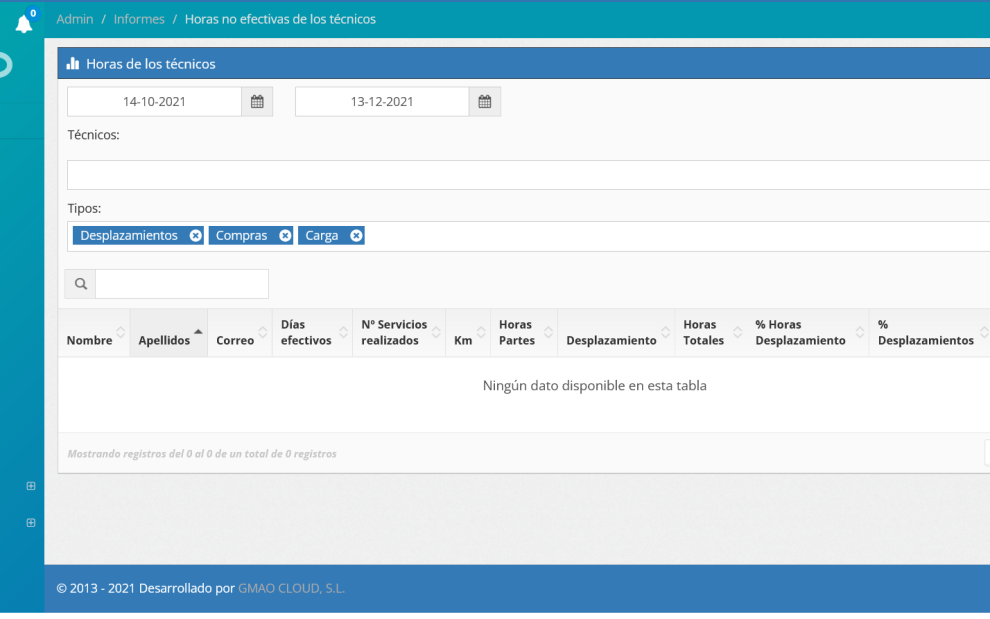Open the Horas no efectivas breadcrumb link
Viewport: 990px width, 619px height.
(x=280, y=18)
